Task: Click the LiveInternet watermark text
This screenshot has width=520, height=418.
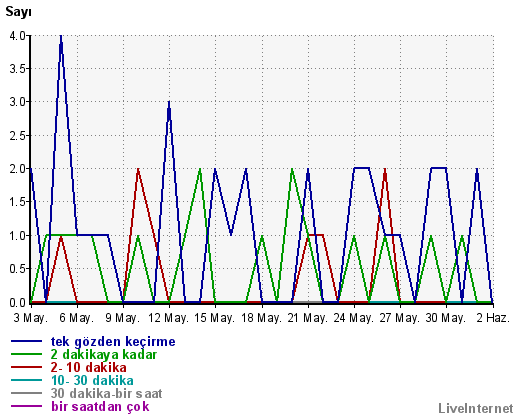Action: tap(476, 408)
